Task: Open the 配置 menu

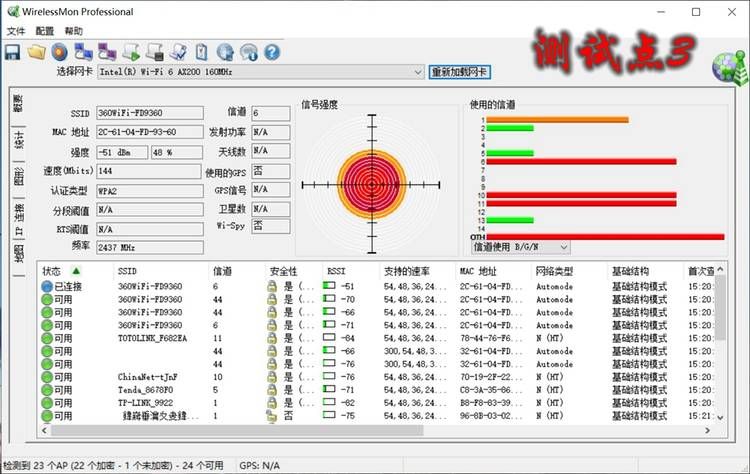Action: tap(45, 31)
